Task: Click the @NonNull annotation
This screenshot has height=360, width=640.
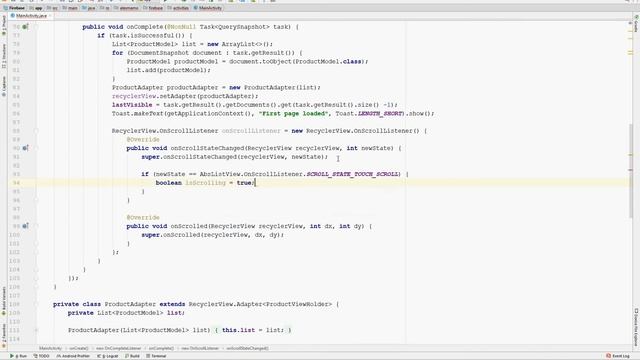Action: point(181,27)
